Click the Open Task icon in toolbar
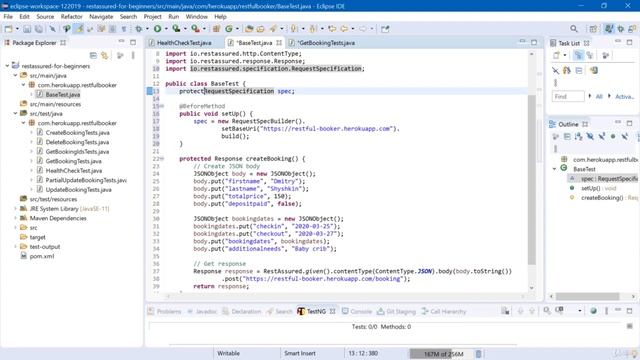Screen dimensions: 640x360 pyautogui.click(x=260, y=29)
